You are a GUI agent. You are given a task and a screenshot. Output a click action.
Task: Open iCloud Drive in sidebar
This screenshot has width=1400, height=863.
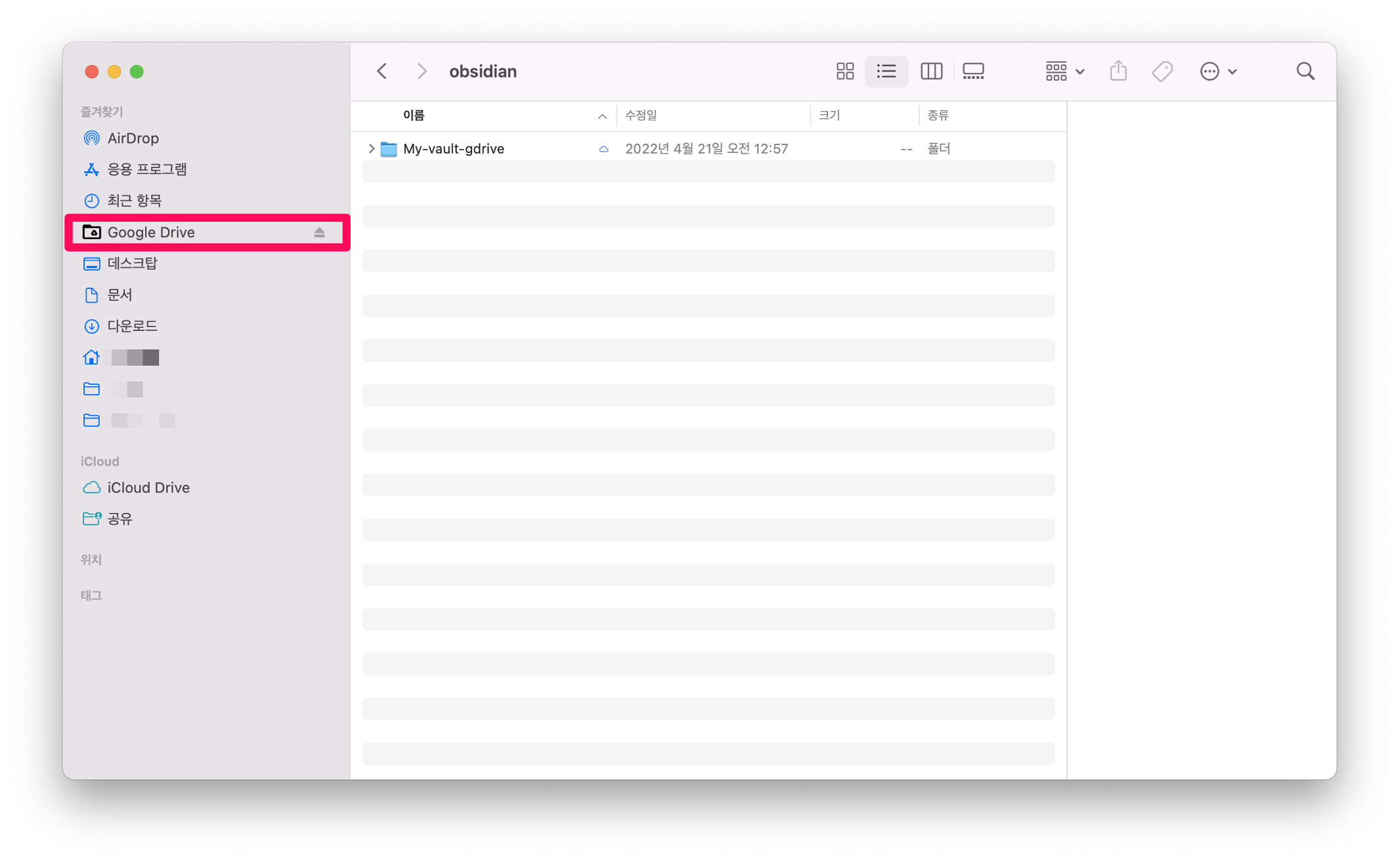pos(148,487)
